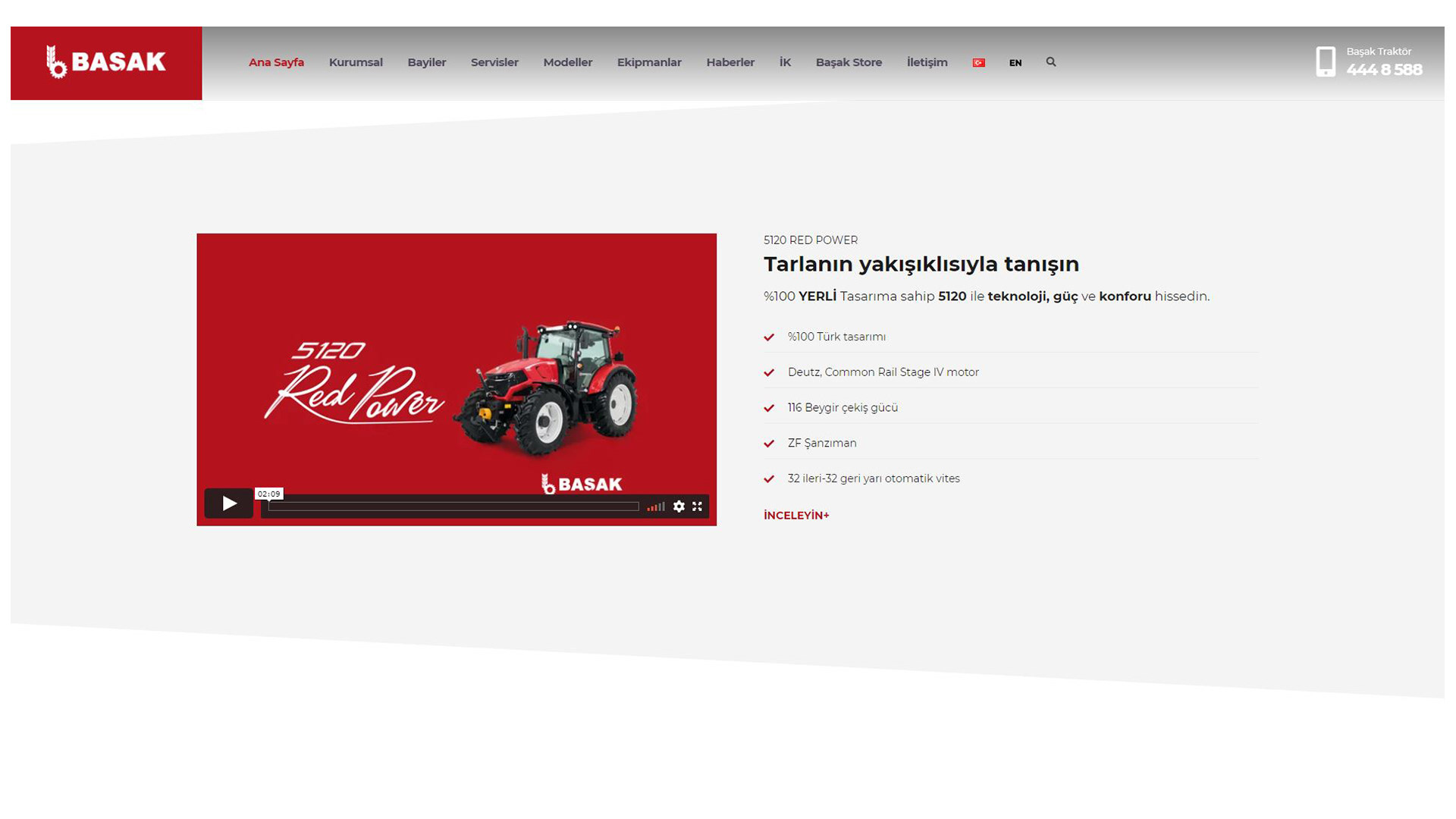Open video settings gear icon
The height and width of the screenshot is (819, 1456).
[x=679, y=507]
